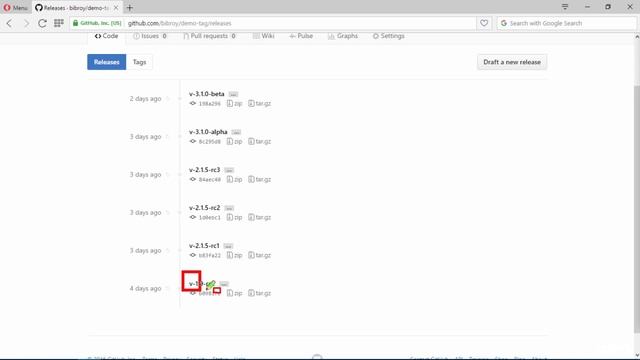Download v-3.1.0-alpha zip archive
Image resolution: width=640 pixels, height=360 pixels.
[x=234, y=142]
